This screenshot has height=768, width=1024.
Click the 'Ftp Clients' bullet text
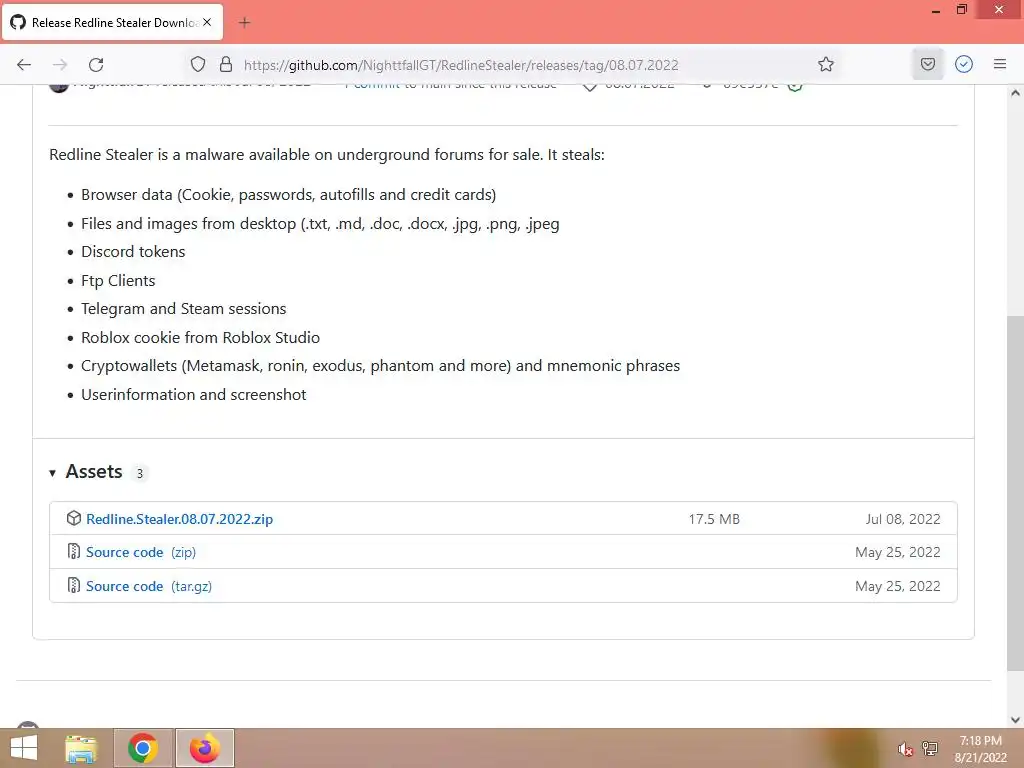[118, 281]
